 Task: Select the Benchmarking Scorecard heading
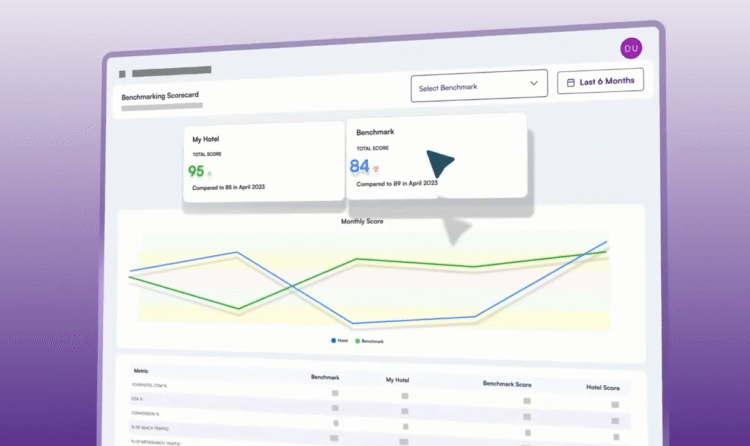pos(160,96)
